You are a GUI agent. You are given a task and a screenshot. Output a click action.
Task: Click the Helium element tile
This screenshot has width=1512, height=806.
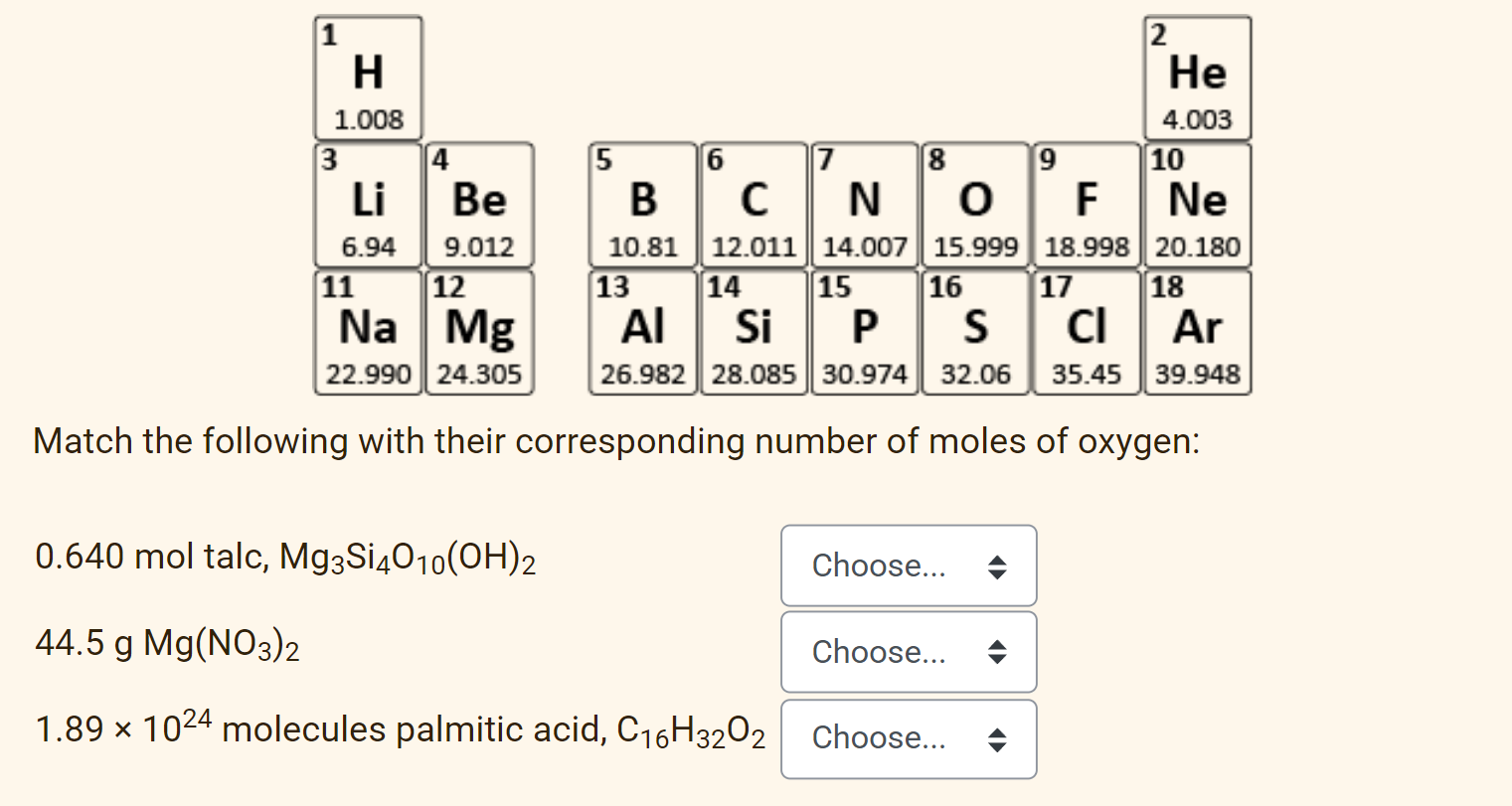[1198, 78]
